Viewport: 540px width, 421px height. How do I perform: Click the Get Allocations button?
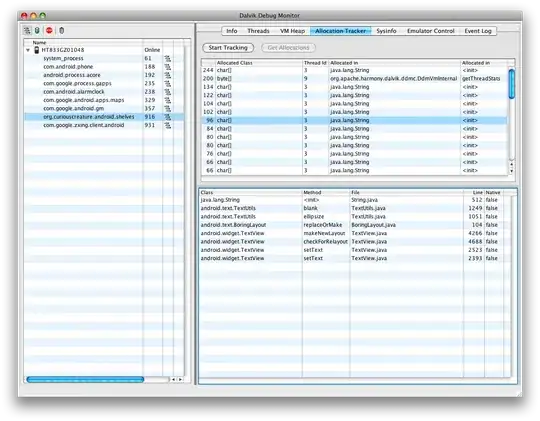click(288, 48)
